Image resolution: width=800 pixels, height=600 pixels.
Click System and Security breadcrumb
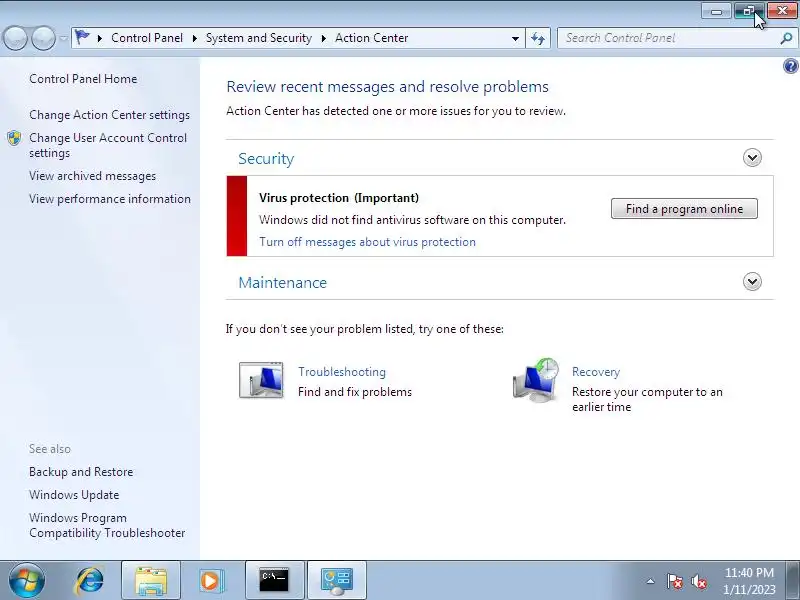pos(259,38)
